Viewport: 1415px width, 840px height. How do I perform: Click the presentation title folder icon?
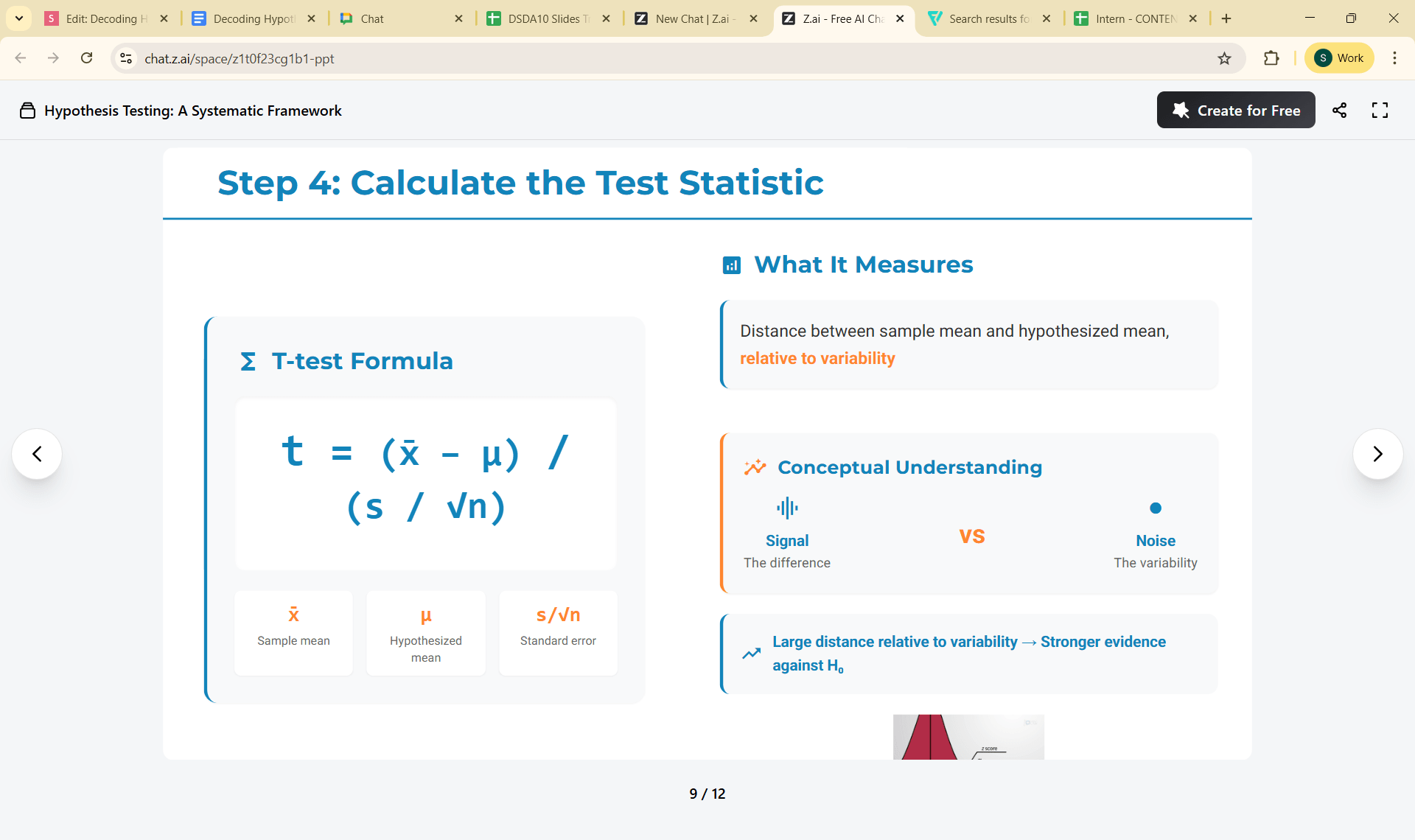(x=27, y=111)
